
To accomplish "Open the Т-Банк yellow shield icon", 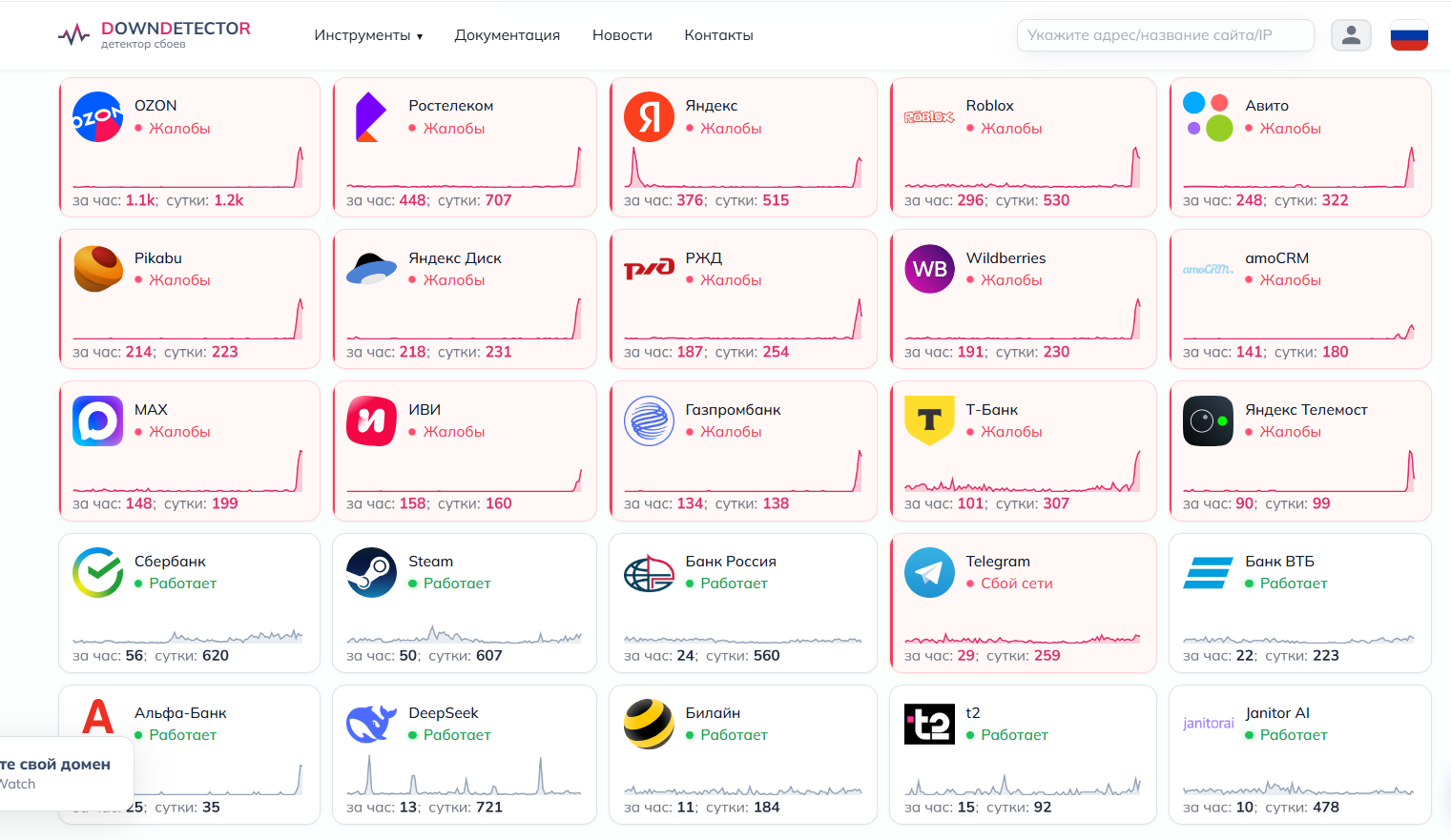I will [x=929, y=420].
